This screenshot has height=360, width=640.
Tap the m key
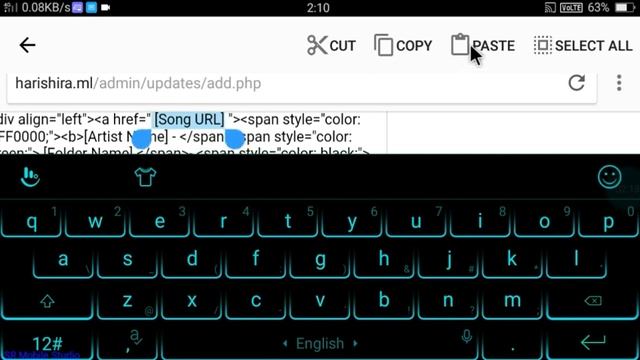(x=512, y=301)
